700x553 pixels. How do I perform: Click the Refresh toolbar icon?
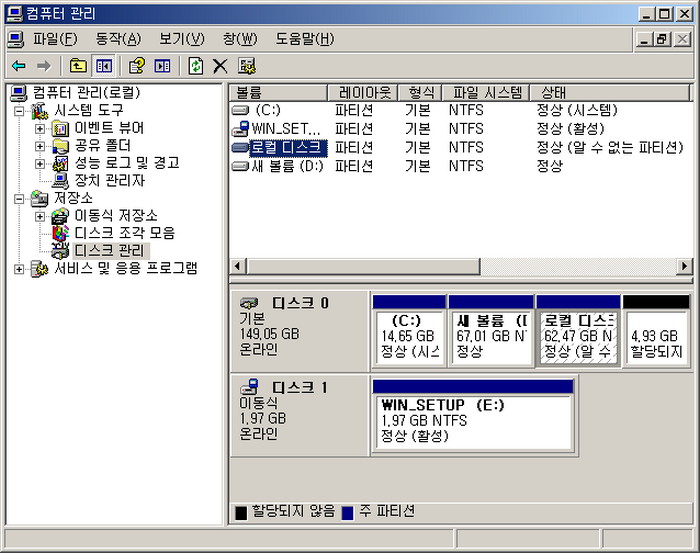click(196, 66)
